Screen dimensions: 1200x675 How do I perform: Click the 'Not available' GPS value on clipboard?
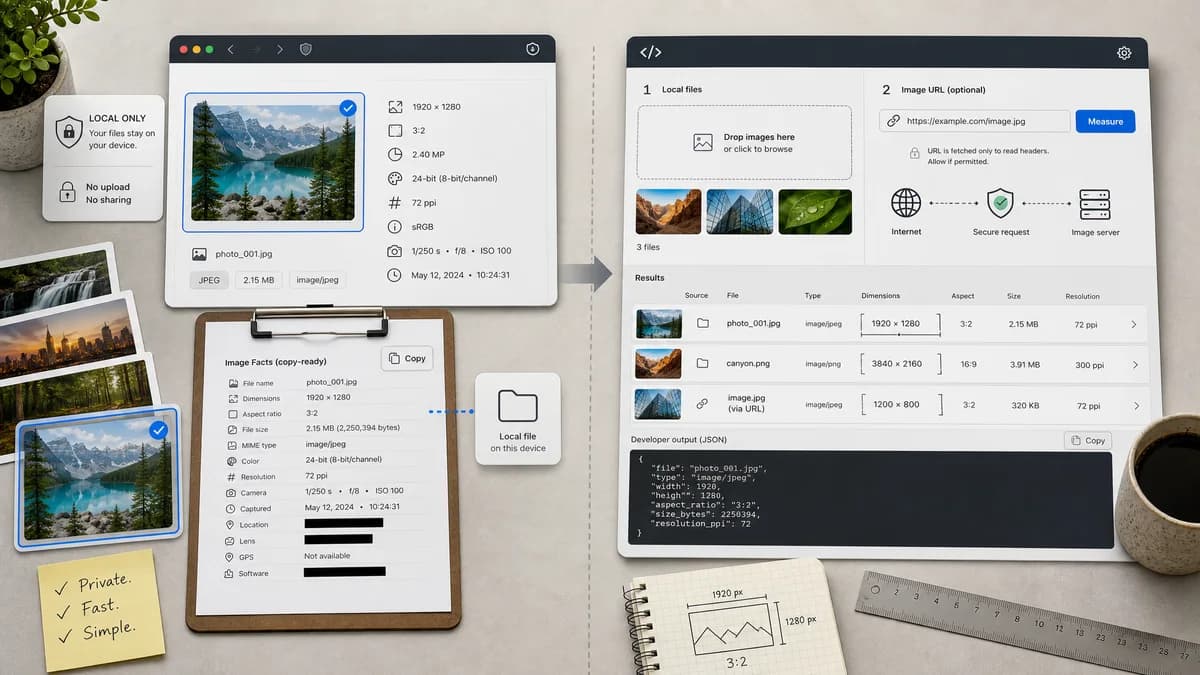327,556
